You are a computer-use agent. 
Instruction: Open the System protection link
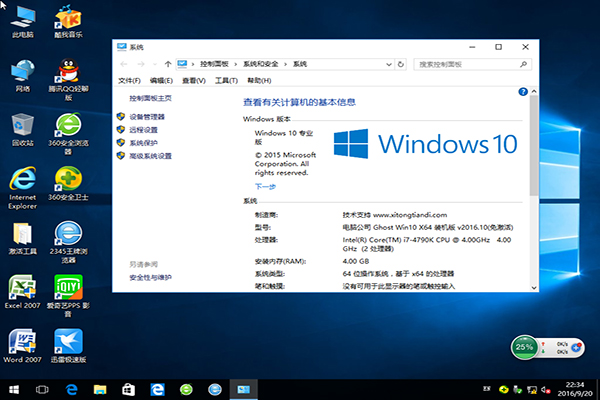(143, 143)
